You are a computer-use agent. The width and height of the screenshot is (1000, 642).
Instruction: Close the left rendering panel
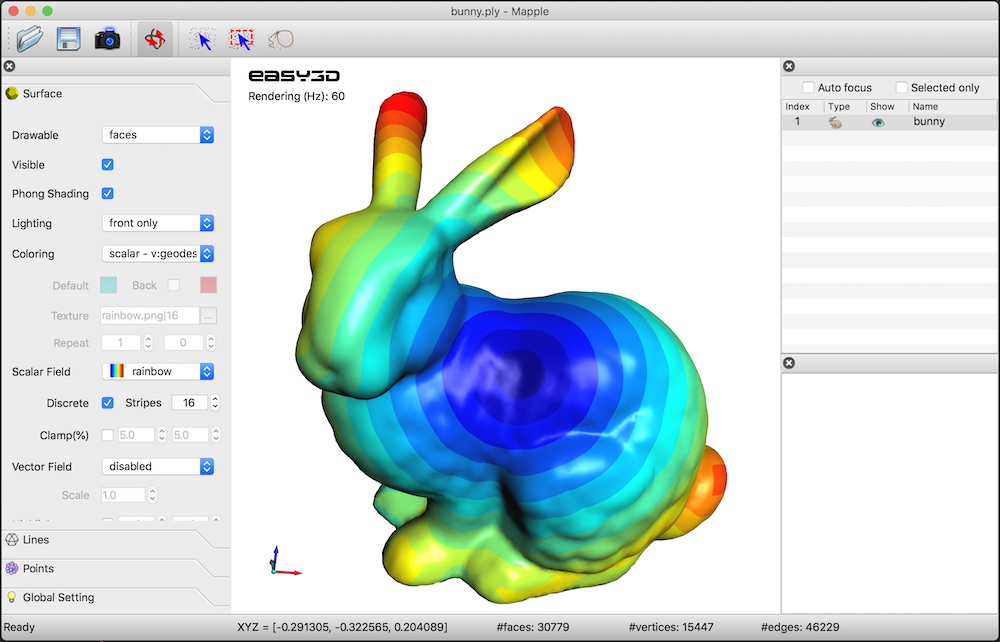[x=9, y=66]
